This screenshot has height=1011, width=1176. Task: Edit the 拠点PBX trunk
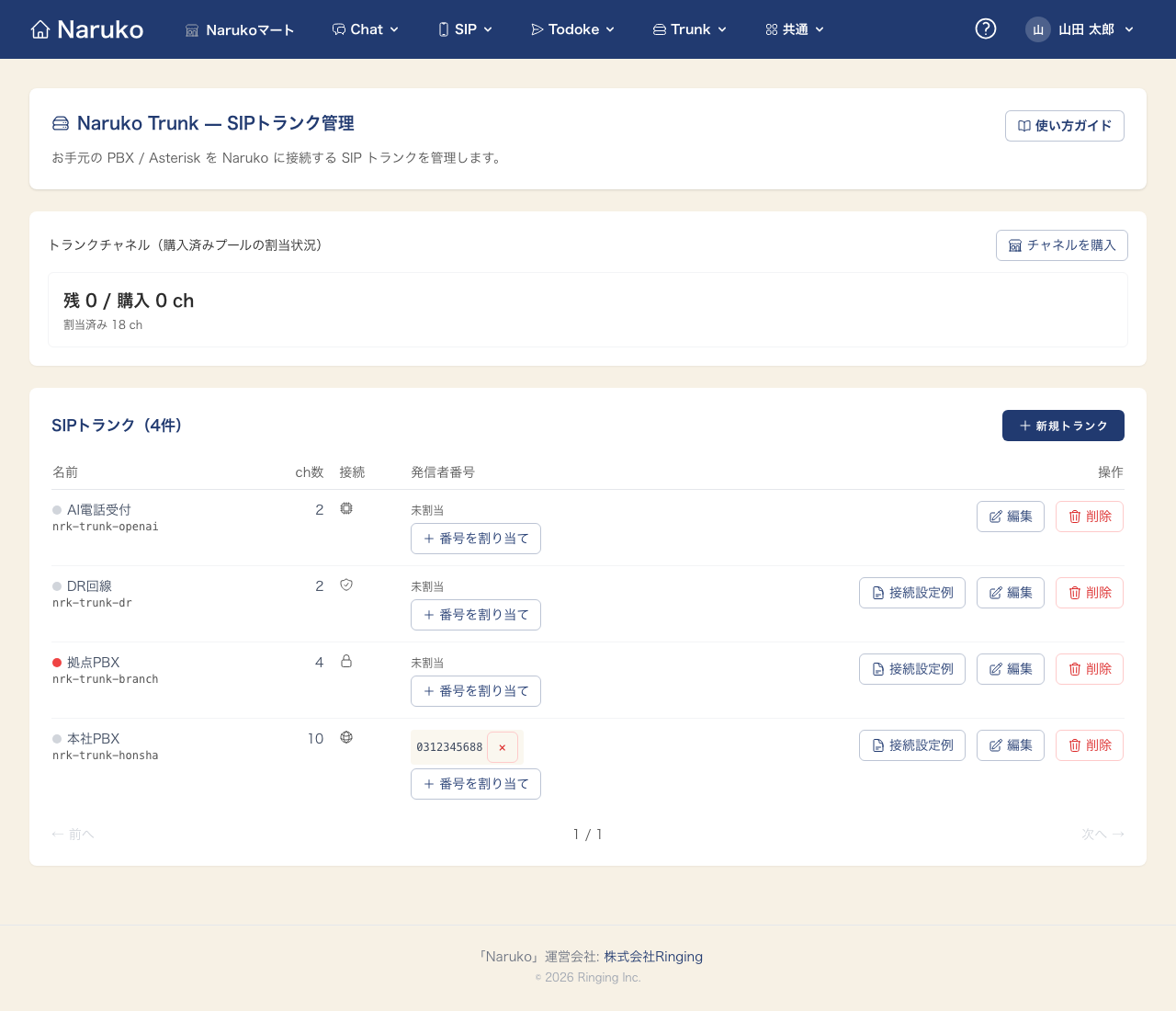pyautogui.click(x=1011, y=669)
